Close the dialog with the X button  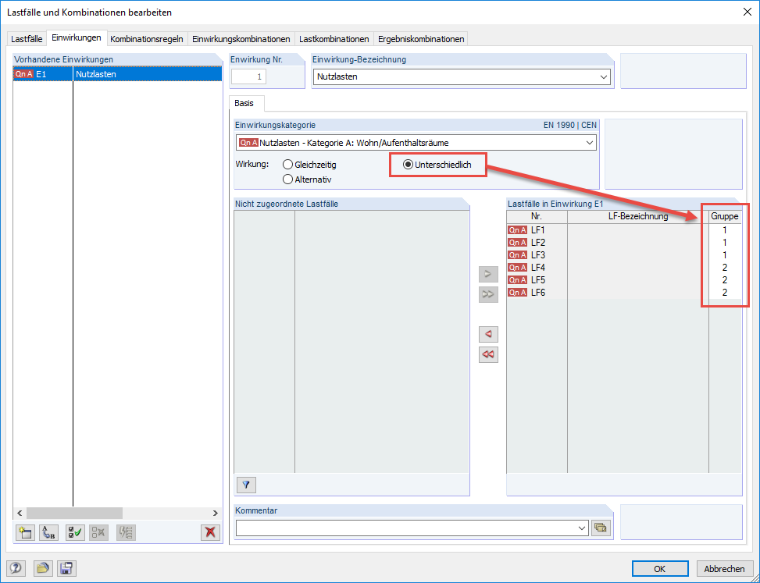click(x=747, y=12)
